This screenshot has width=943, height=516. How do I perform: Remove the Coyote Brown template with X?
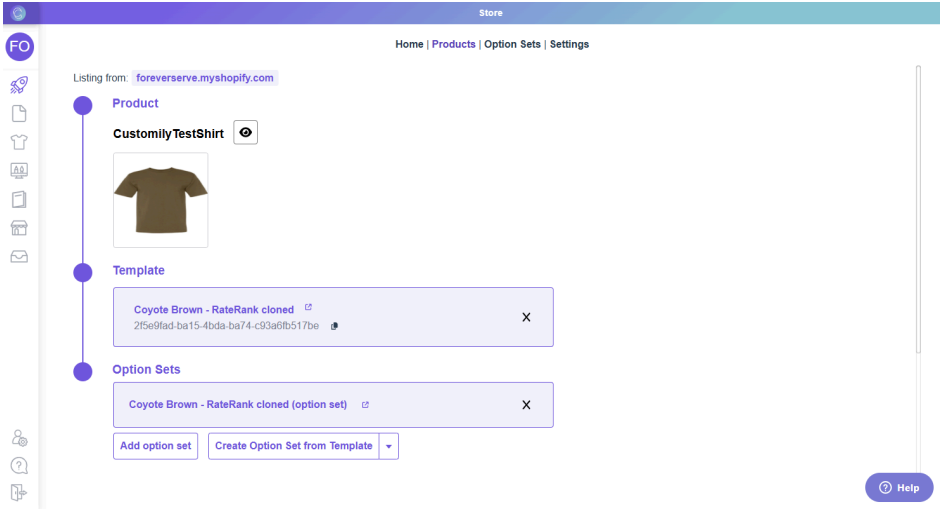tap(526, 317)
